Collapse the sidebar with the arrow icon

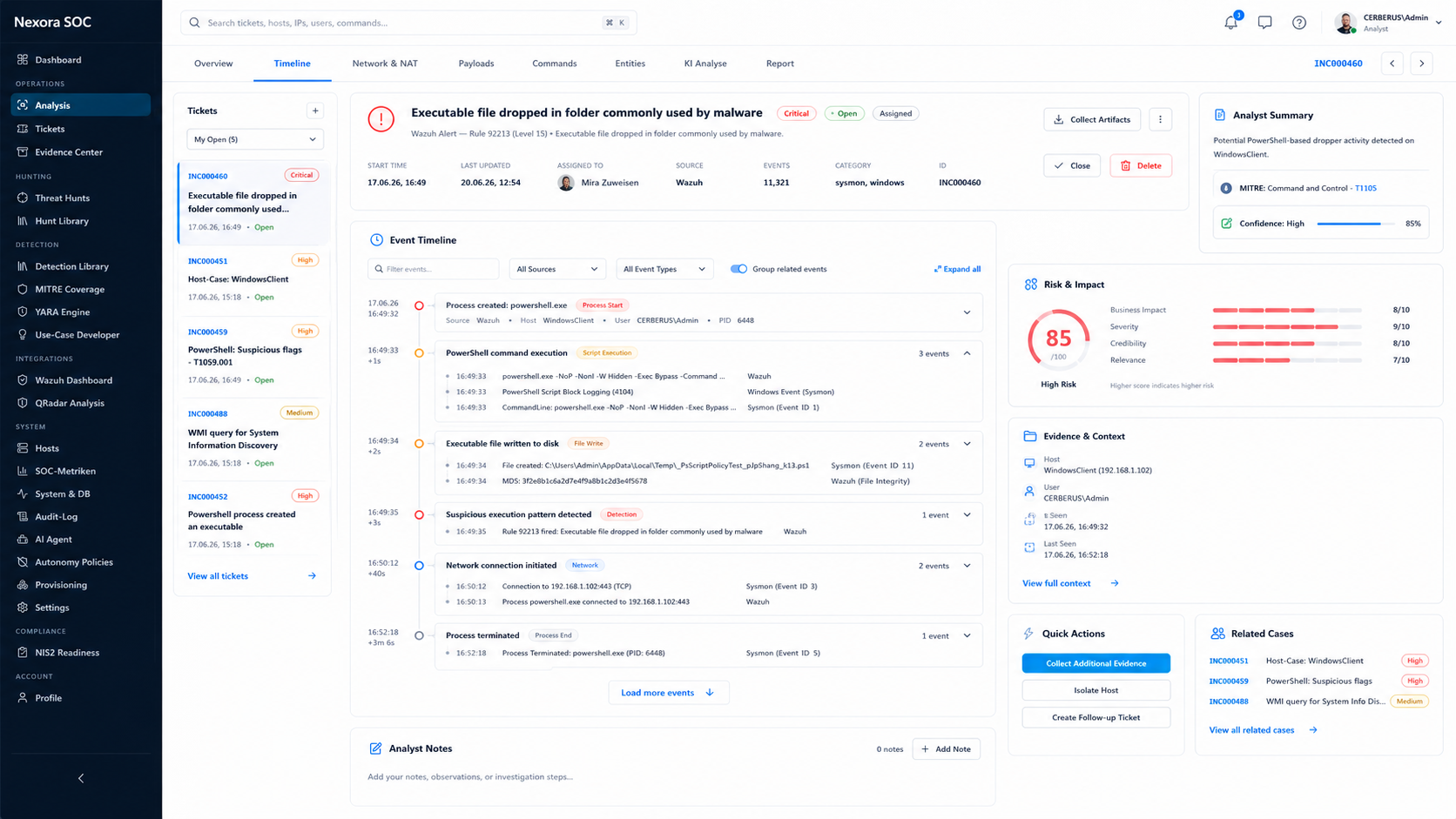pyautogui.click(x=81, y=778)
